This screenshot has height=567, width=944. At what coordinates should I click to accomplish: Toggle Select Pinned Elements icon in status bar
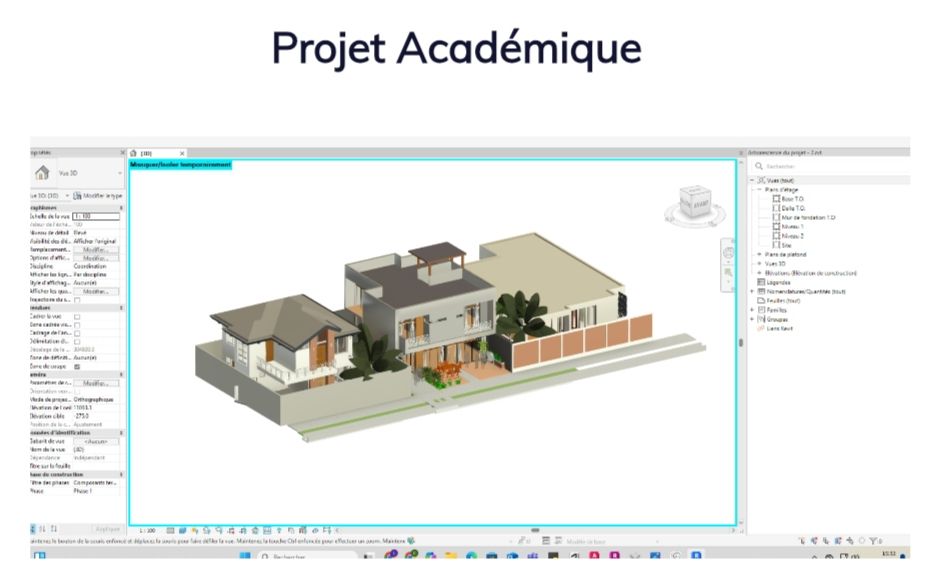click(x=826, y=541)
